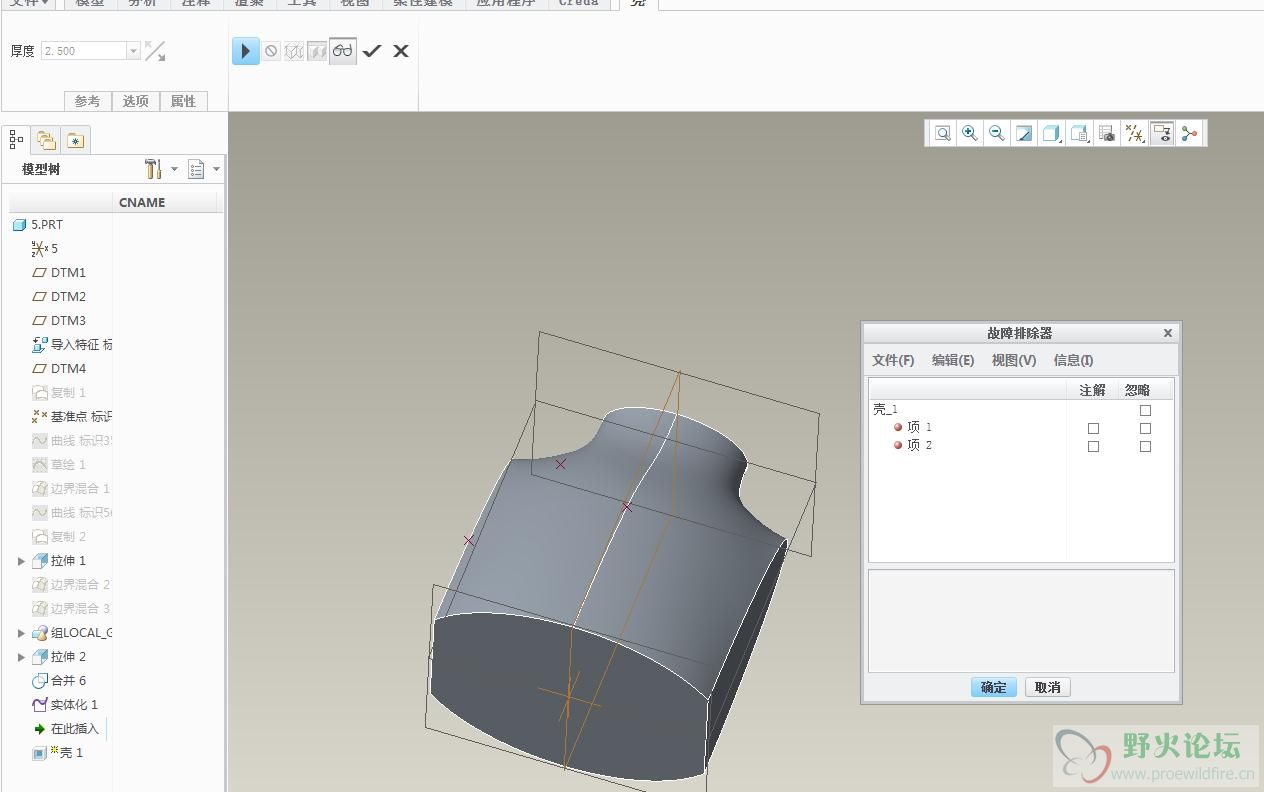Select 5.PRT root in model tree
The height and width of the screenshot is (792, 1264).
pyautogui.click(x=38, y=225)
